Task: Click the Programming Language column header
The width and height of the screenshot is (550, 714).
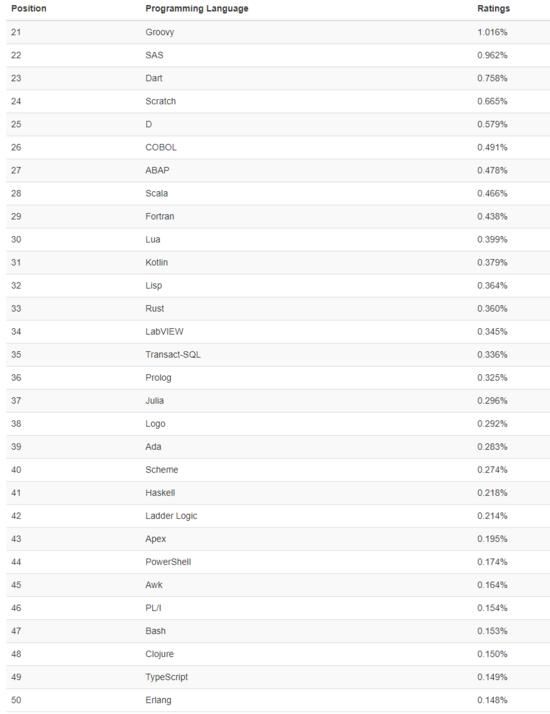Action: pos(197,9)
